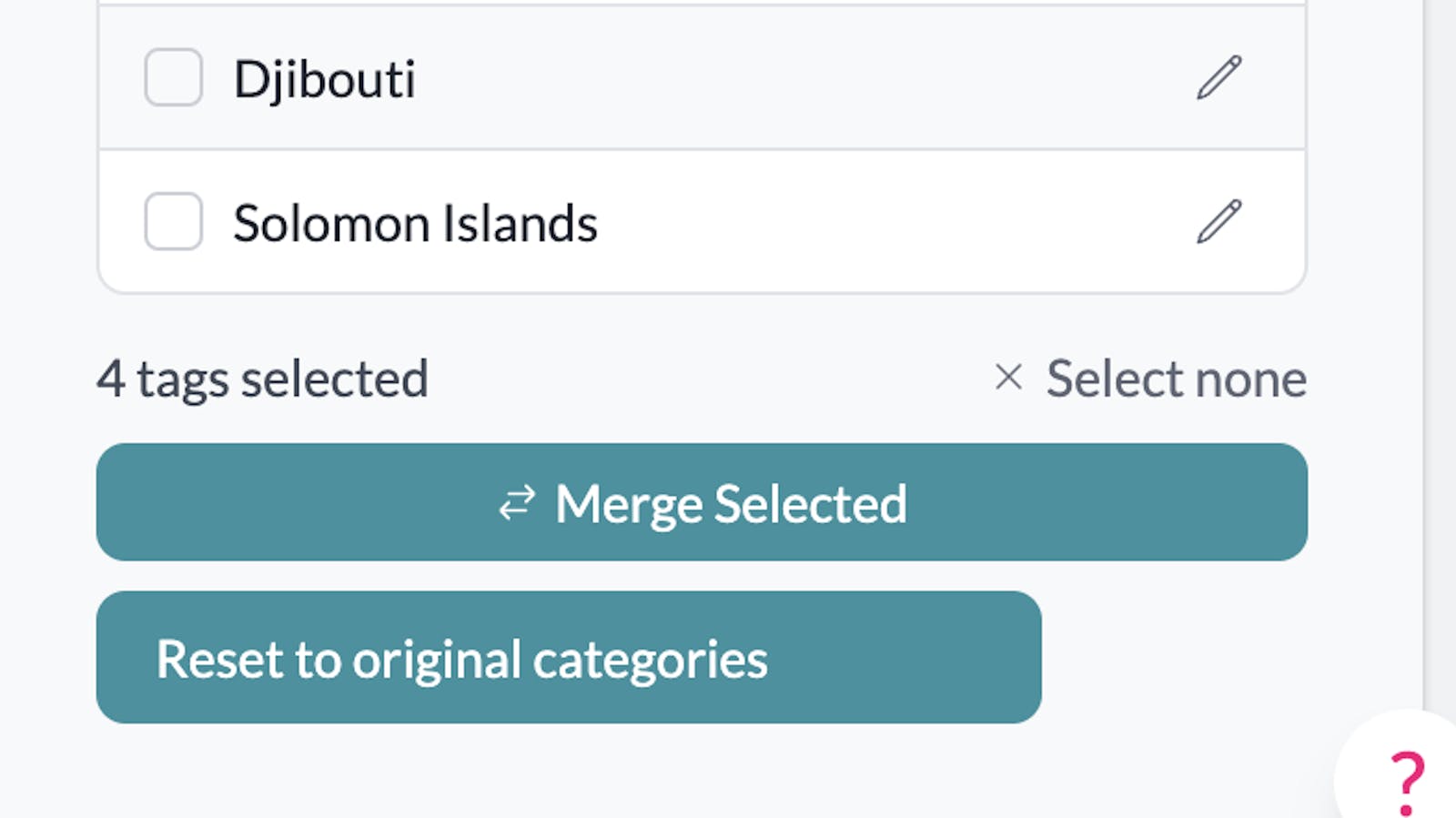This screenshot has height=818, width=1456.
Task: Click the word "categories" on the Reset button
Action: (650, 660)
